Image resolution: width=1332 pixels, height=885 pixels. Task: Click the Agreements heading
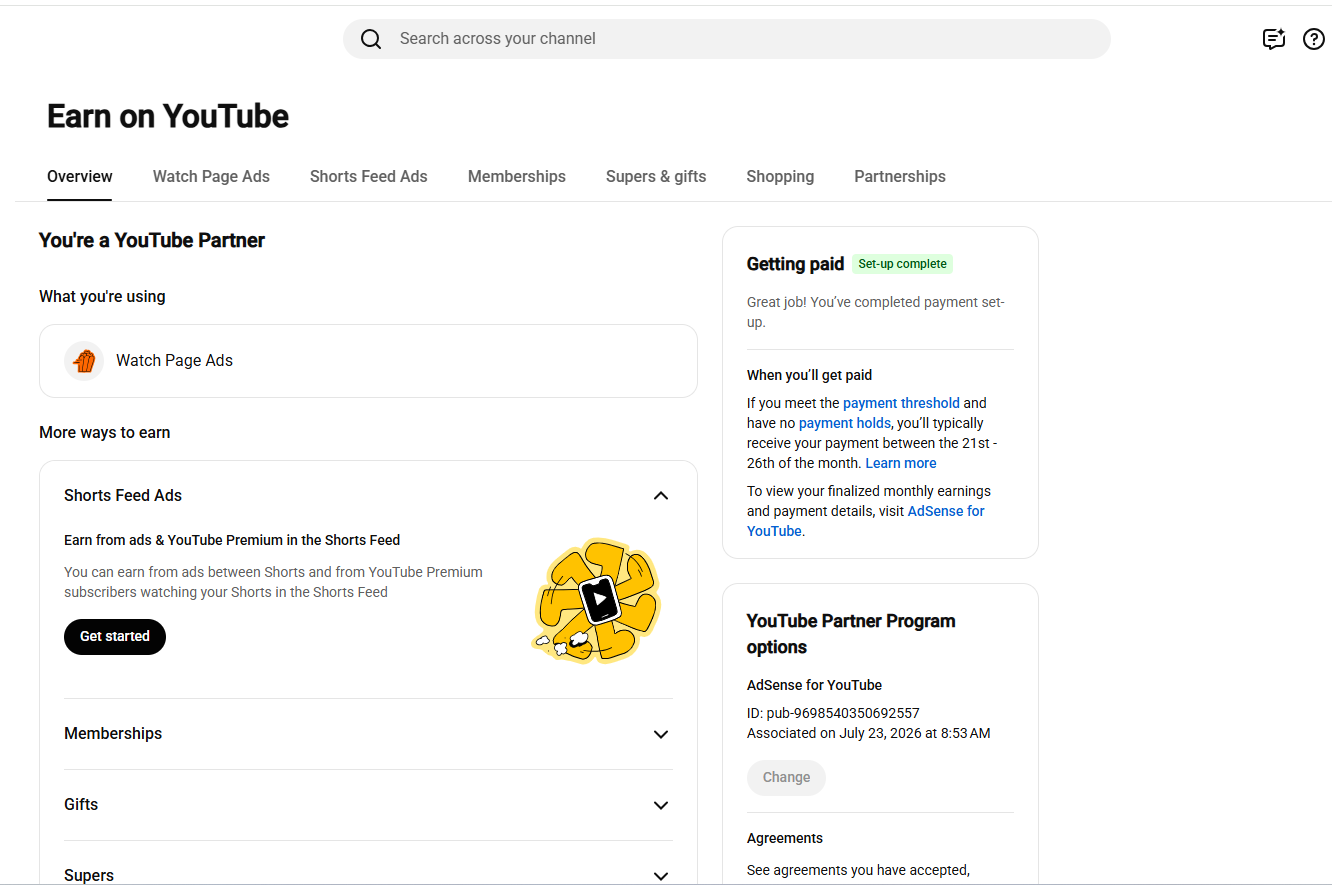pyautogui.click(x=785, y=838)
